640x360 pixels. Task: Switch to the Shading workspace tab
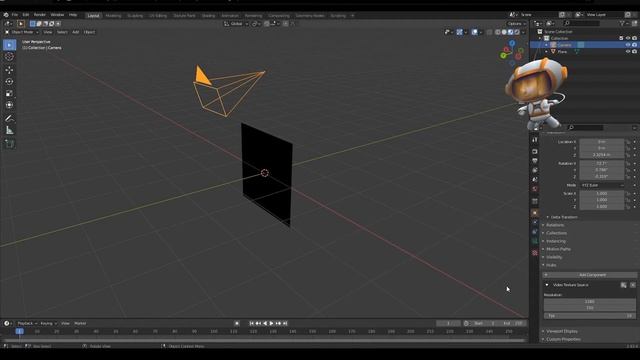click(x=208, y=16)
